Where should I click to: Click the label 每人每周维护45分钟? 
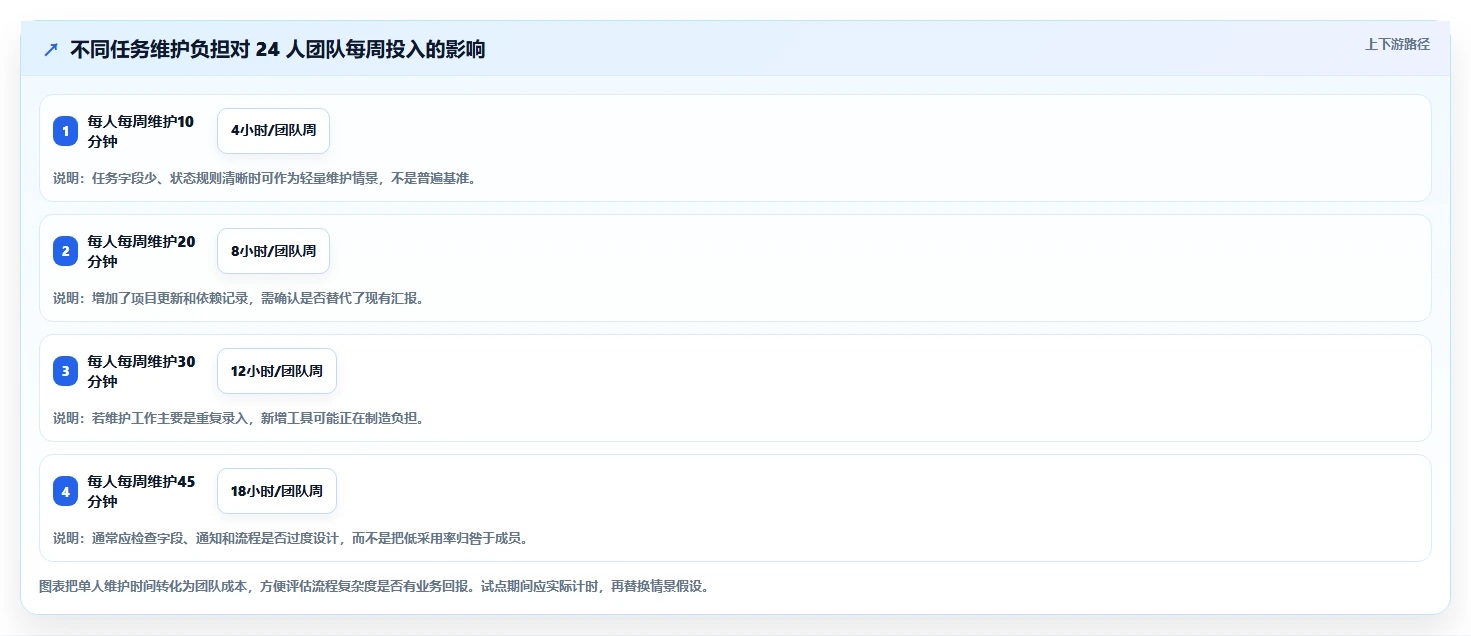coord(141,491)
